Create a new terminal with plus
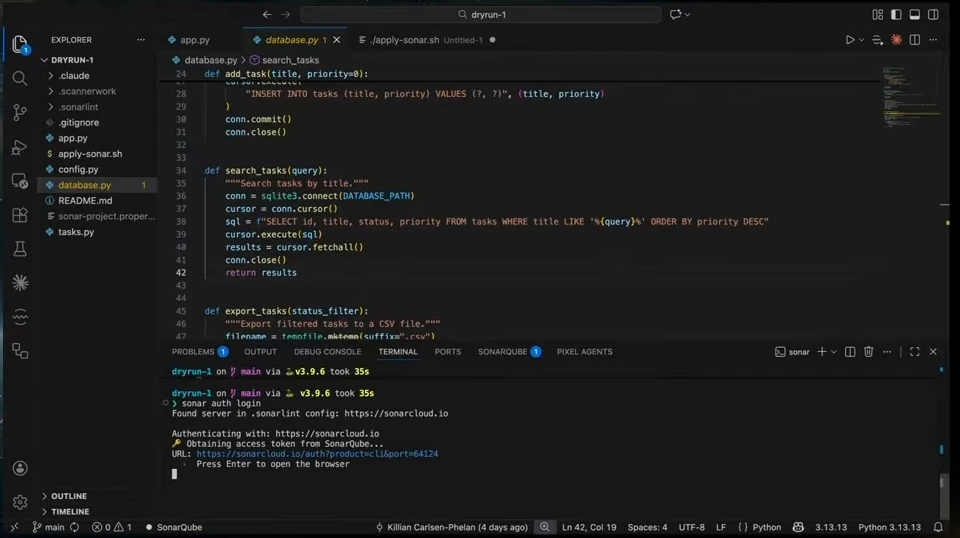Screen dimensions: 960x538 pos(822,352)
